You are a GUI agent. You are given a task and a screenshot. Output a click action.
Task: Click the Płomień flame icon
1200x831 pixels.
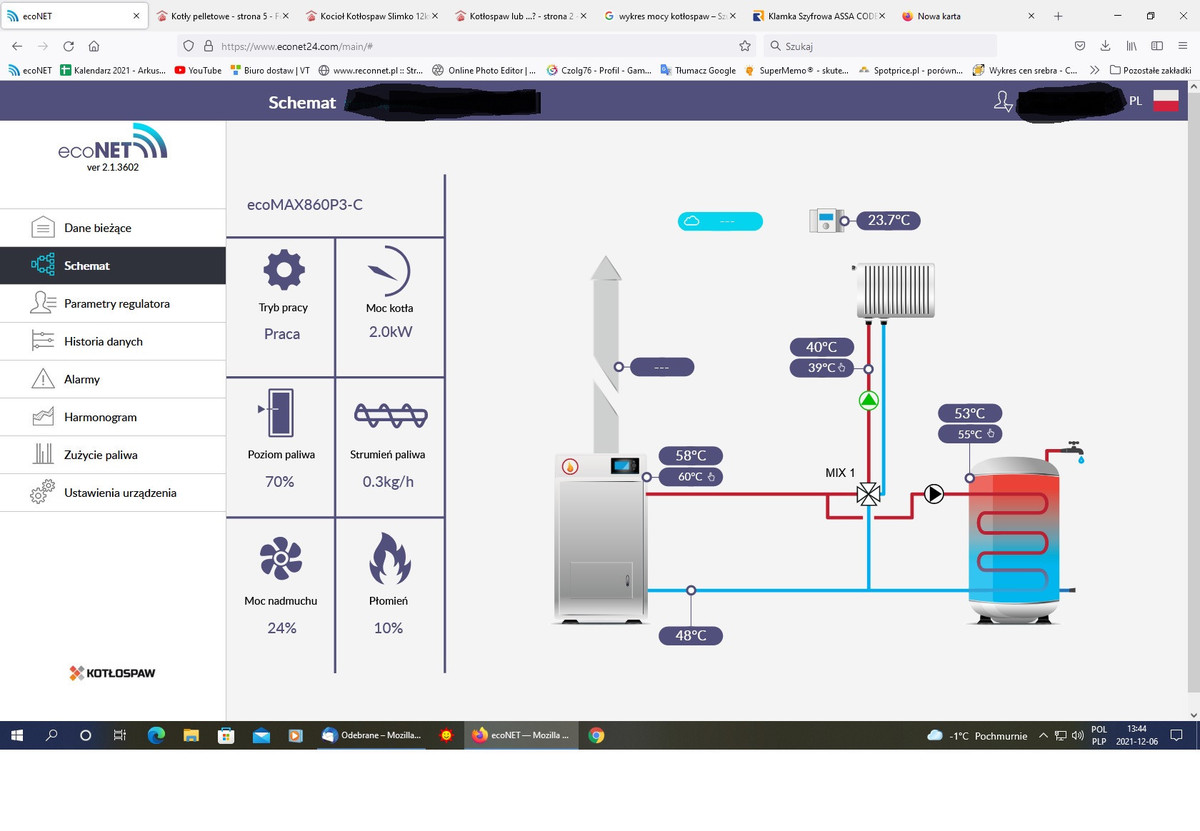click(x=389, y=558)
